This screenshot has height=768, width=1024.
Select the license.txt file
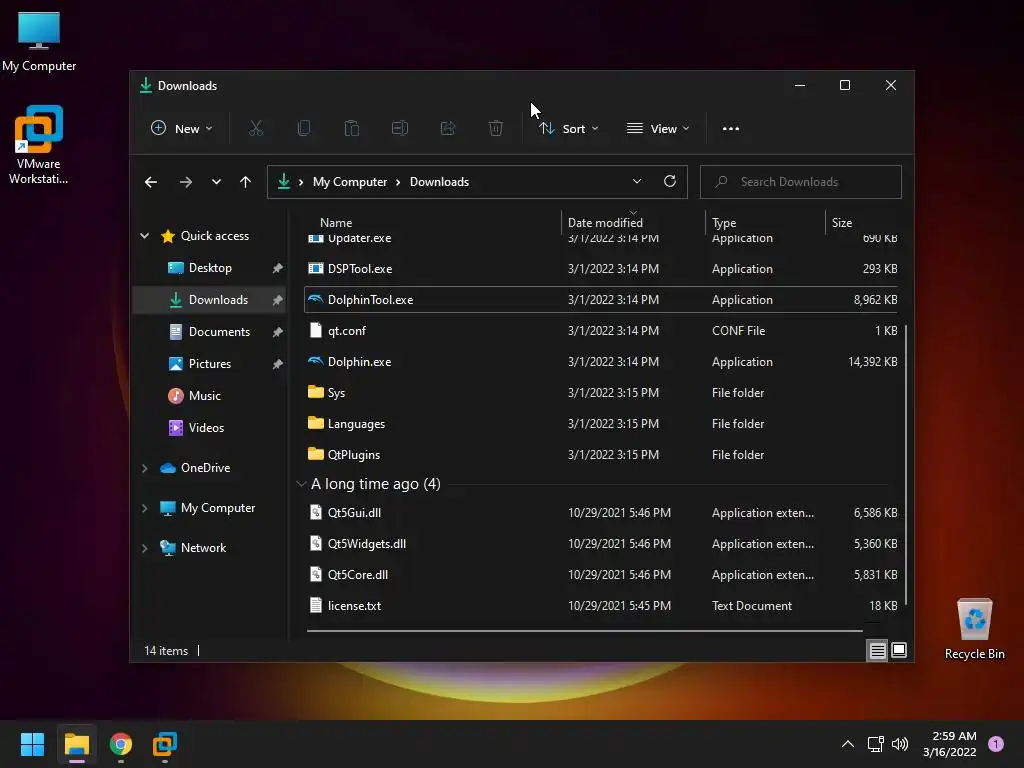point(601,606)
